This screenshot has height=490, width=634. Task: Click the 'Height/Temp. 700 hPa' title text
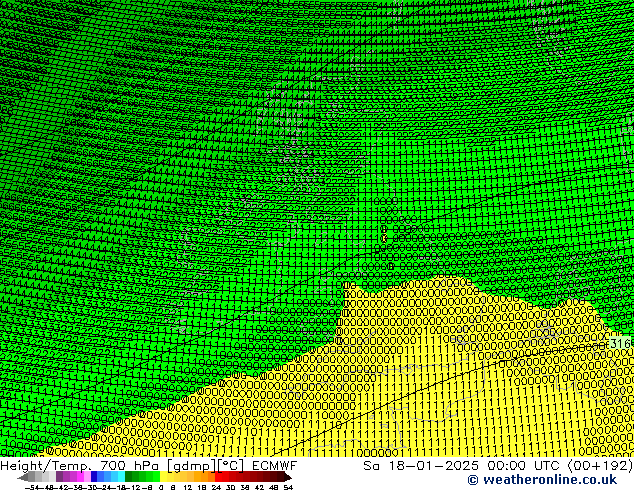tap(80, 466)
